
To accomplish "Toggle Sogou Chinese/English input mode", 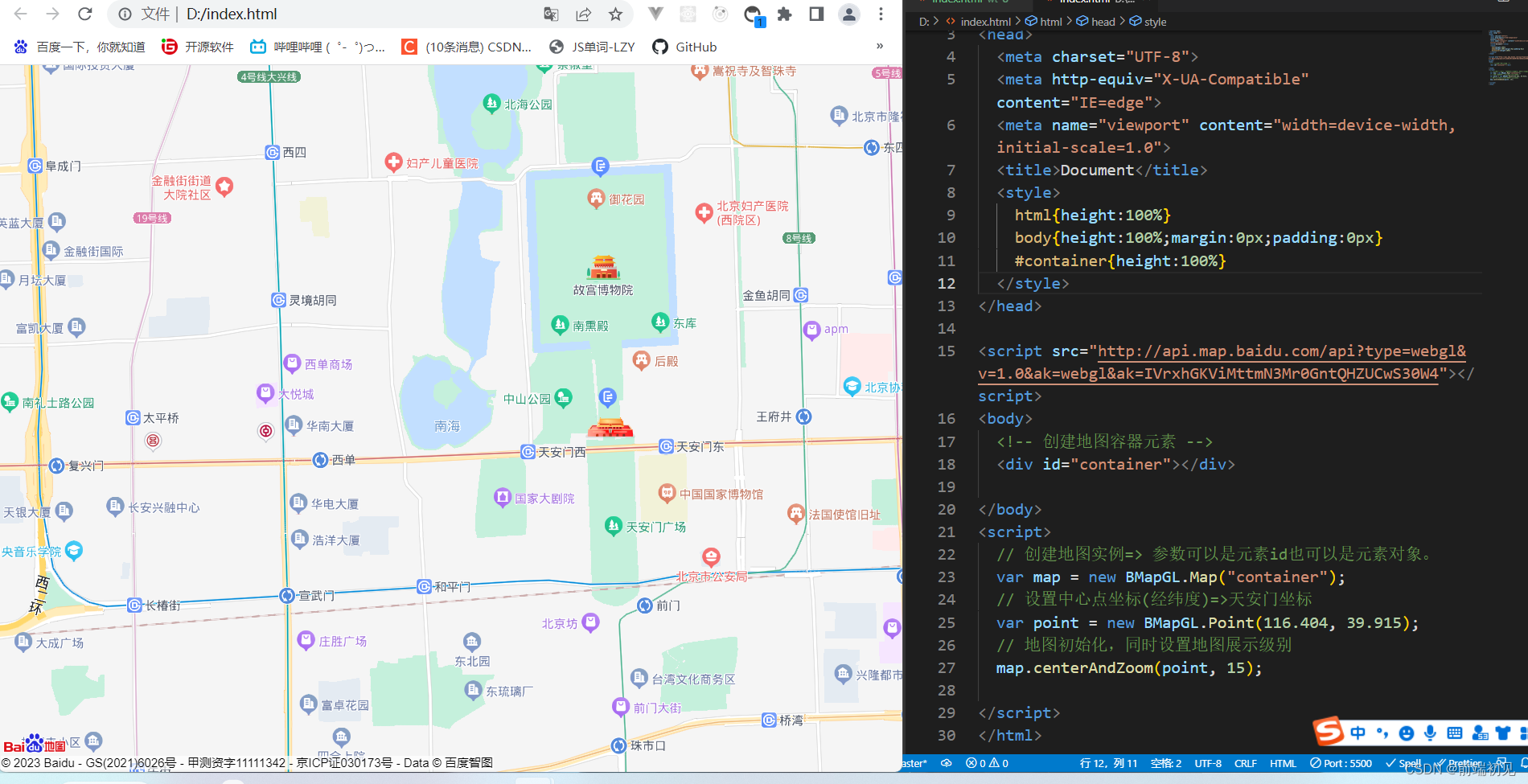I will [1358, 733].
